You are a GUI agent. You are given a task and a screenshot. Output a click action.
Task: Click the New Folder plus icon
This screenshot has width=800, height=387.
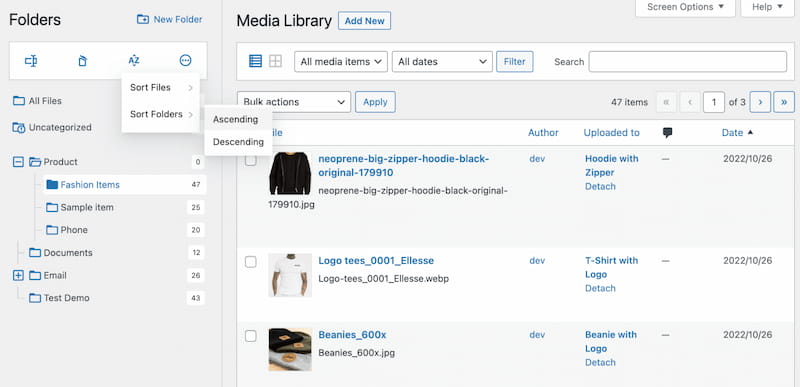coord(143,19)
